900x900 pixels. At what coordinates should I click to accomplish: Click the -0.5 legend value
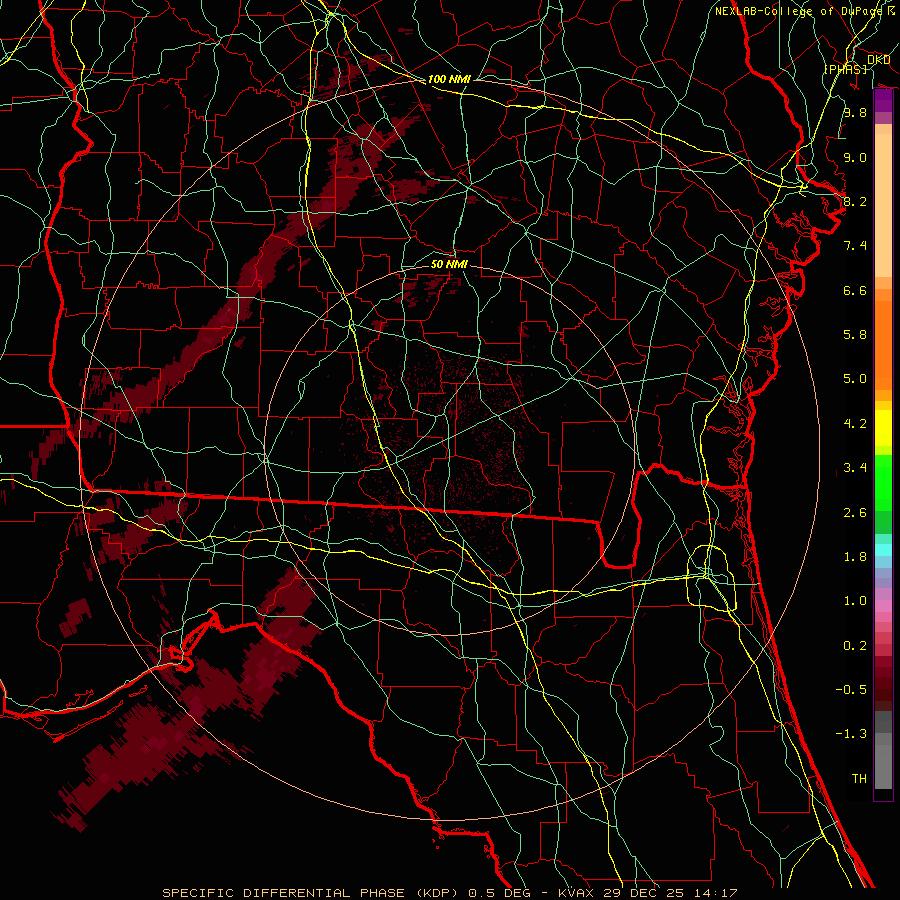pos(851,690)
